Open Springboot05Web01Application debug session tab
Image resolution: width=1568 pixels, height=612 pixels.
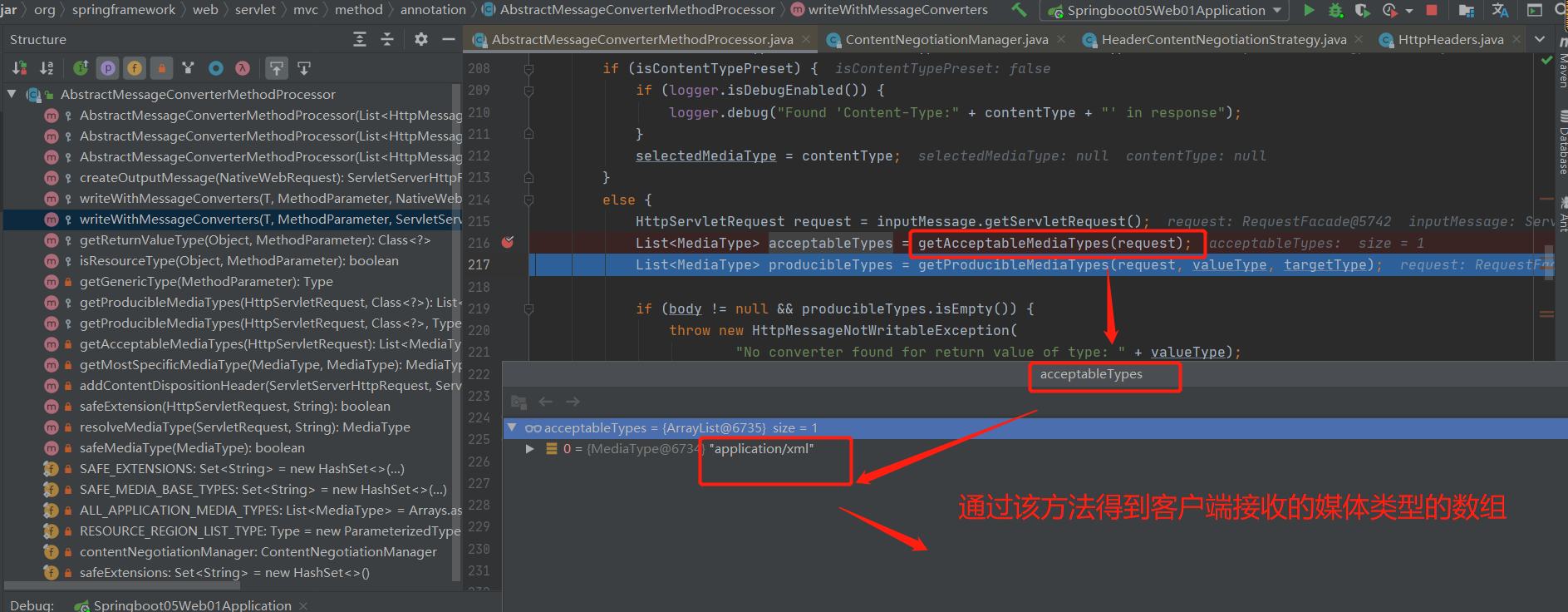192,605
